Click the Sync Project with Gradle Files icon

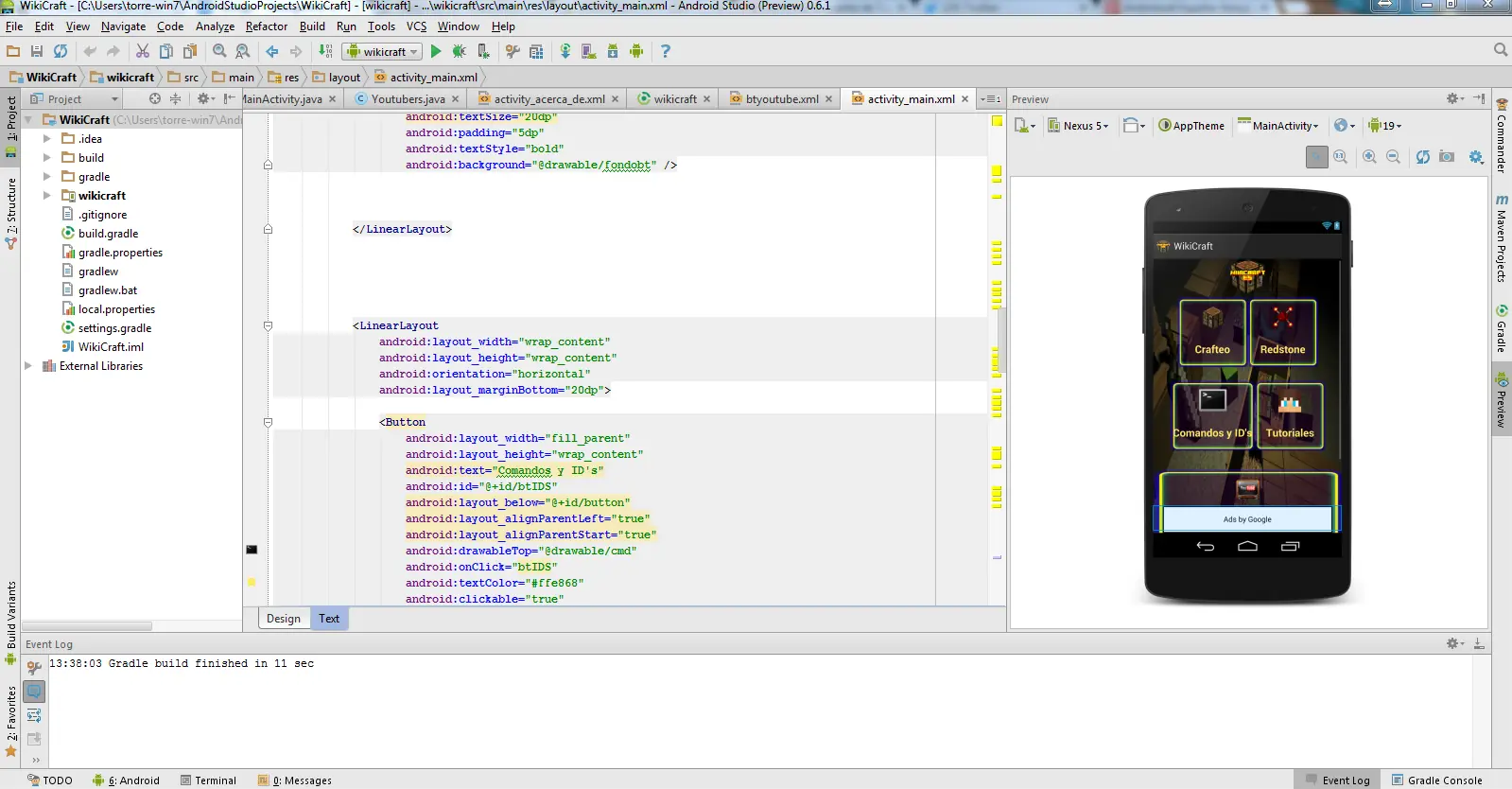coord(565,51)
